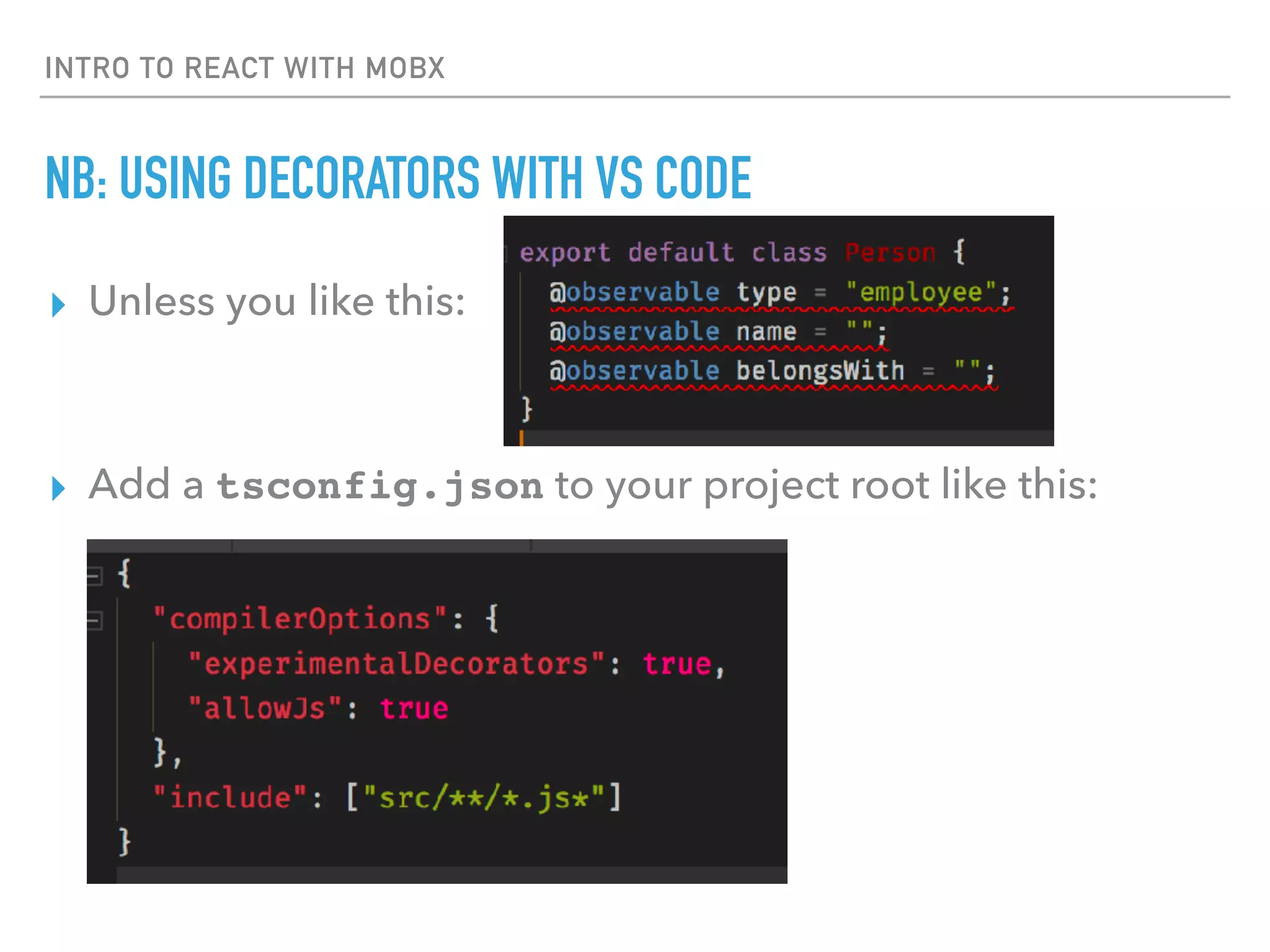
Task: Click the title 'NB: USING DECORATORS WITH VS CODE'
Action: [398, 178]
